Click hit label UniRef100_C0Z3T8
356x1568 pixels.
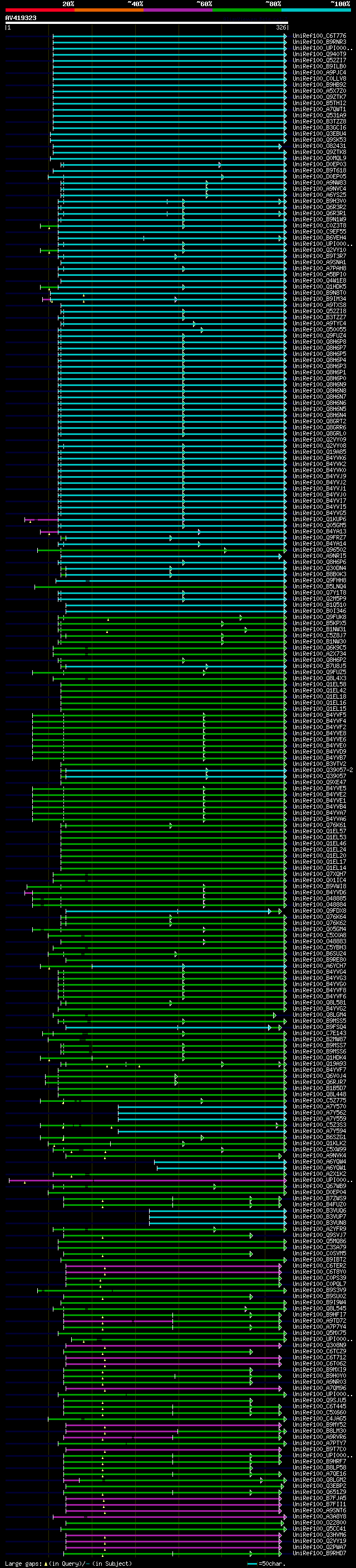pyautogui.click(x=319, y=225)
